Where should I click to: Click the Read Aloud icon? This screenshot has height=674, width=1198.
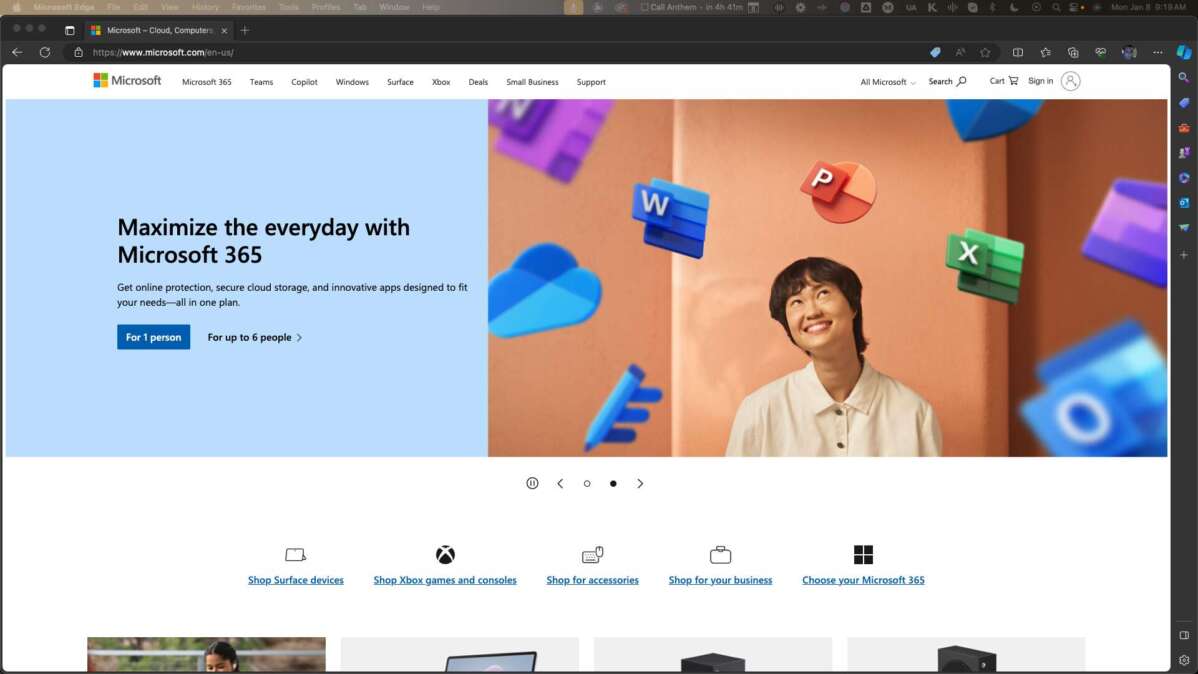point(960,53)
